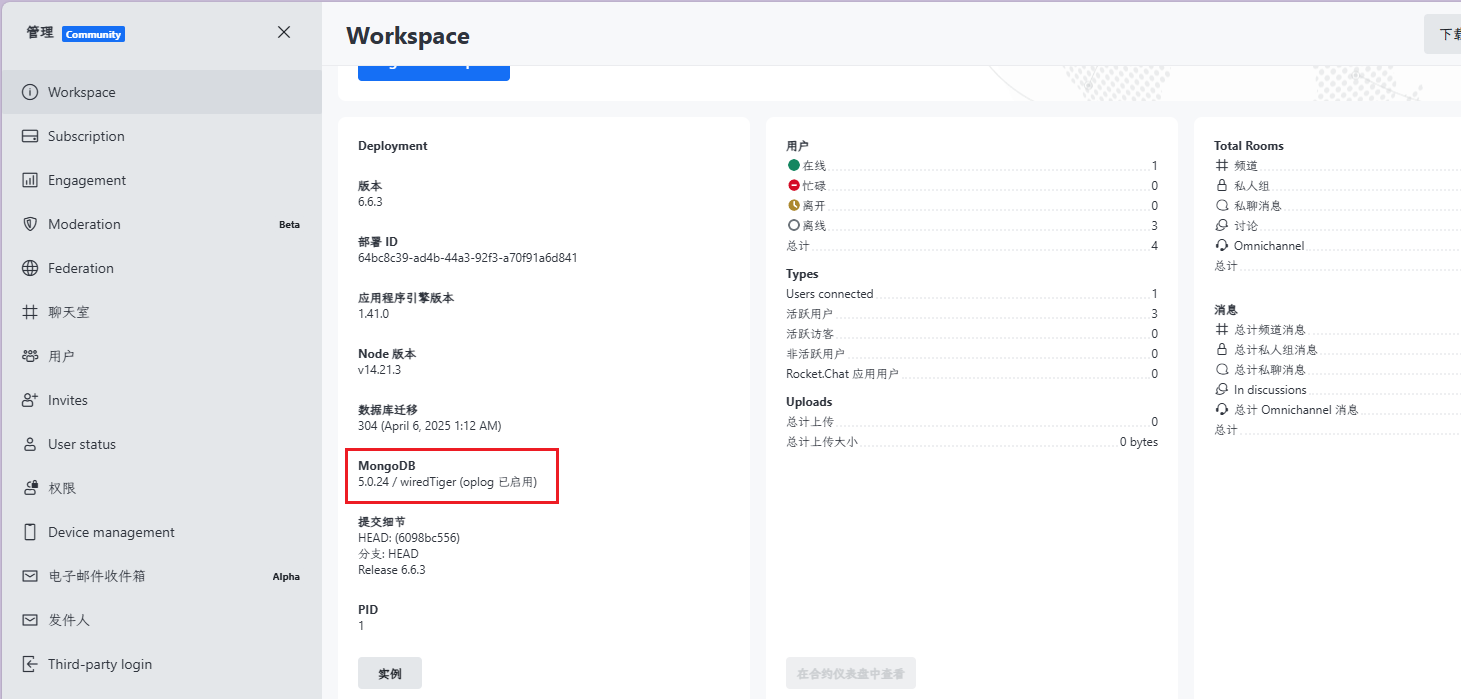Click the 私人组 lock icon under Total Rooms
The width and height of the screenshot is (1461, 699).
click(1221, 185)
